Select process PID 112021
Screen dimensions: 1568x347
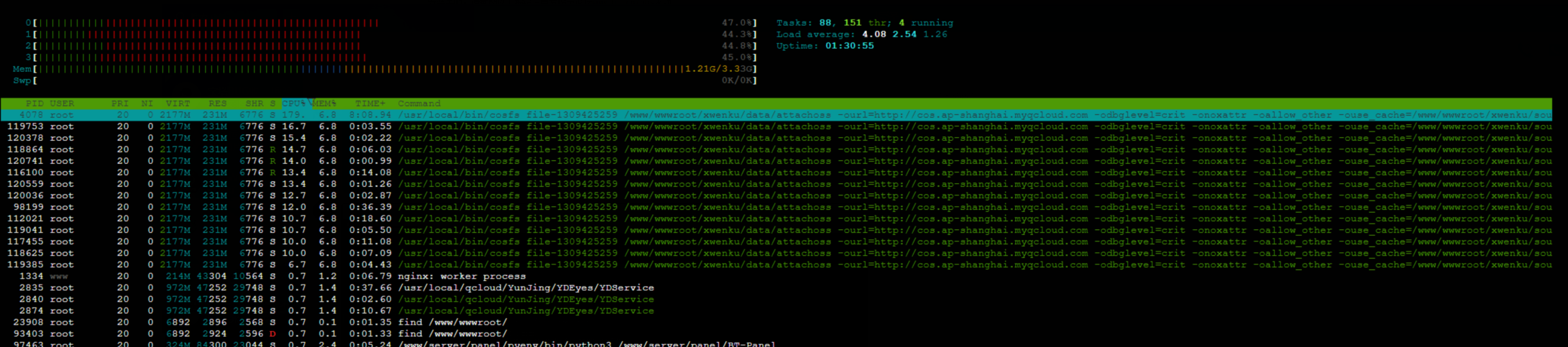(776, 218)
